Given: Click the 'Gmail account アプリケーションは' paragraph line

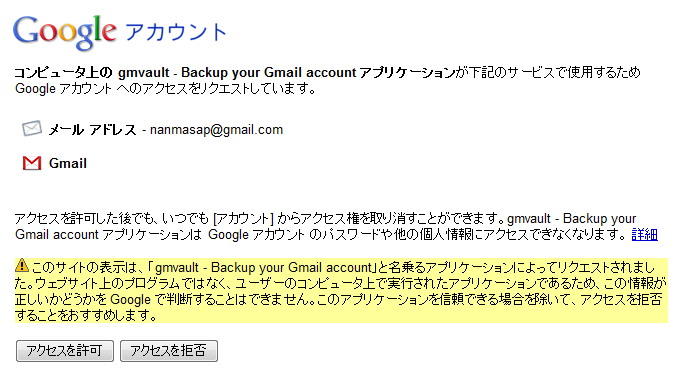Looking at the screenshot, I should pos(336,235).
